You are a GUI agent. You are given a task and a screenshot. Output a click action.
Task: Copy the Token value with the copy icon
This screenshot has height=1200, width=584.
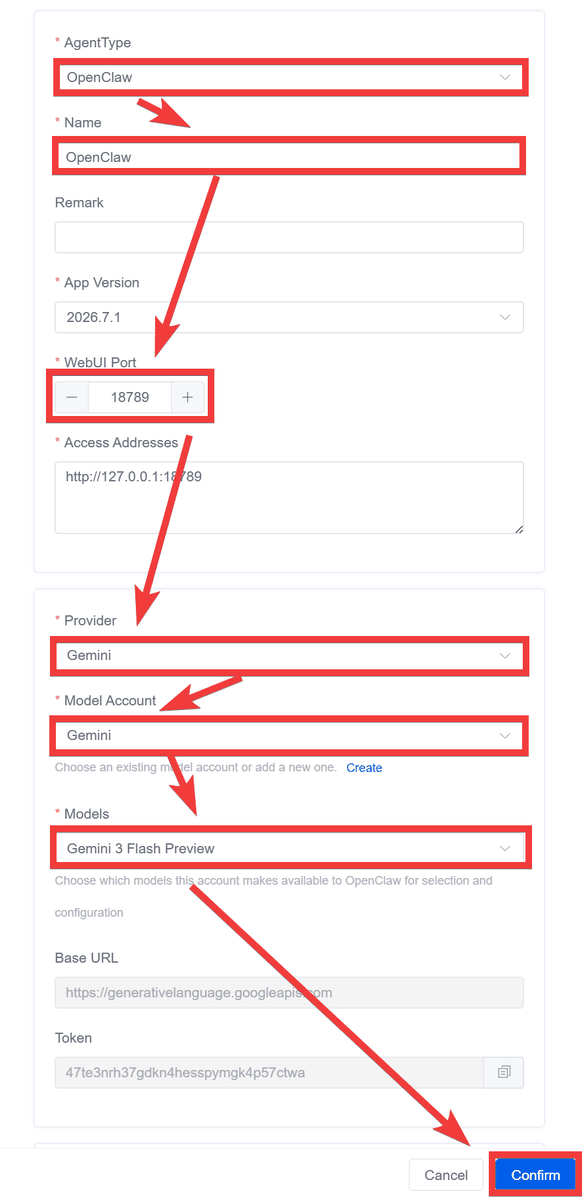point(504,1072)
